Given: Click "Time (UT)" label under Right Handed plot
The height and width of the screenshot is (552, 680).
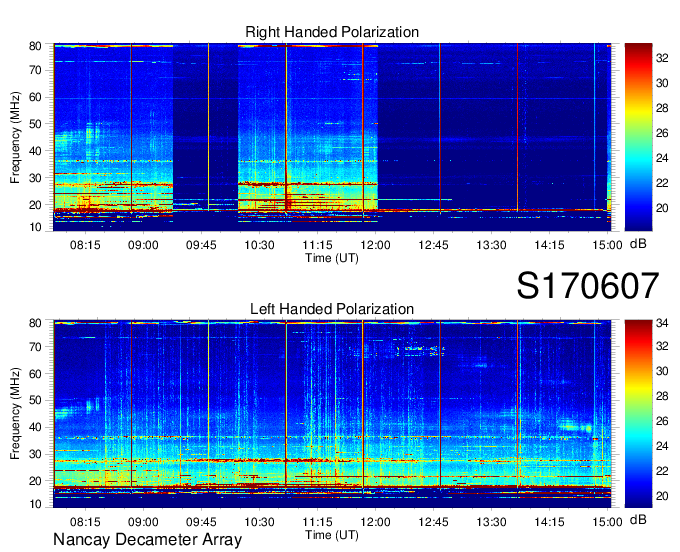Looking at the screenshot, I should point(332,258).
